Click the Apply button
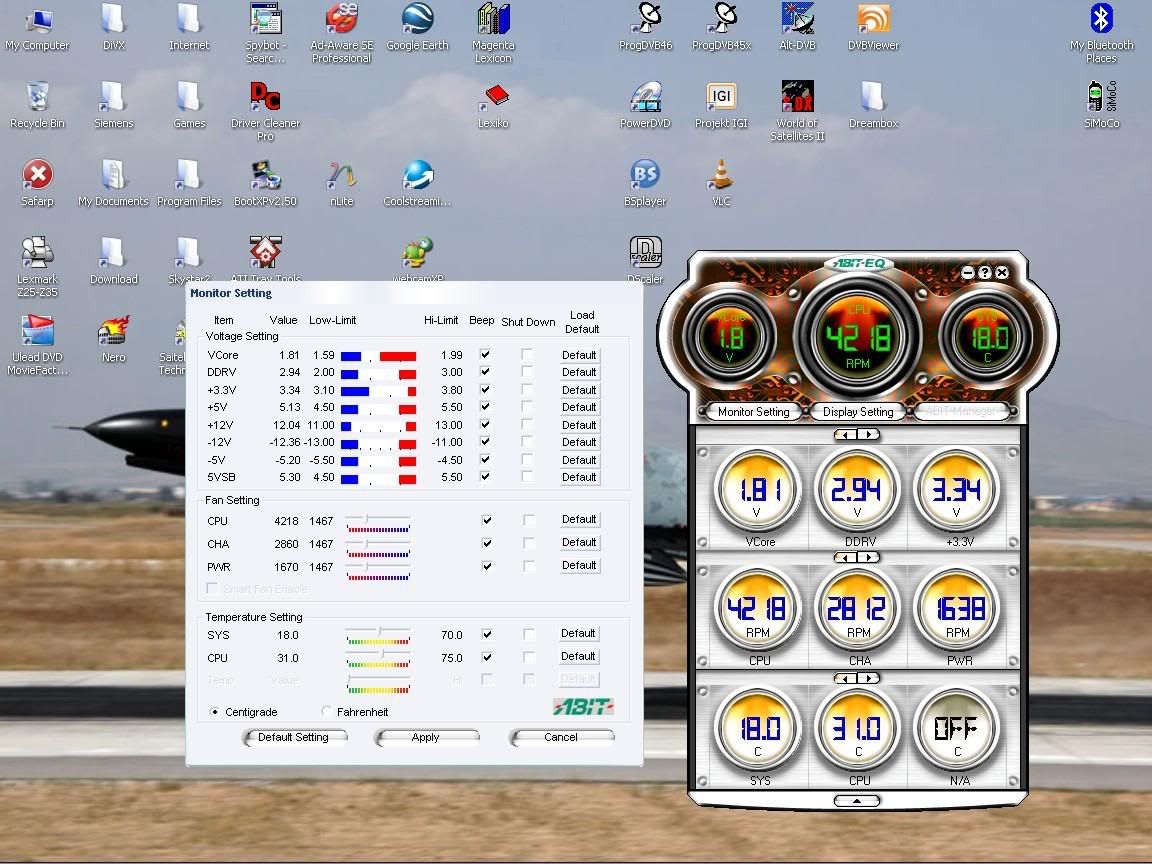Screen dimensions: 1152x864 click(426, 737)
